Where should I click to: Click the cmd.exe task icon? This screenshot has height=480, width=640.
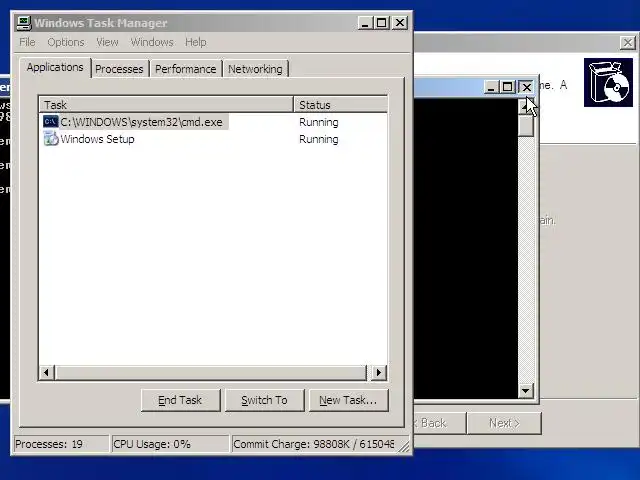pos(51,122)
